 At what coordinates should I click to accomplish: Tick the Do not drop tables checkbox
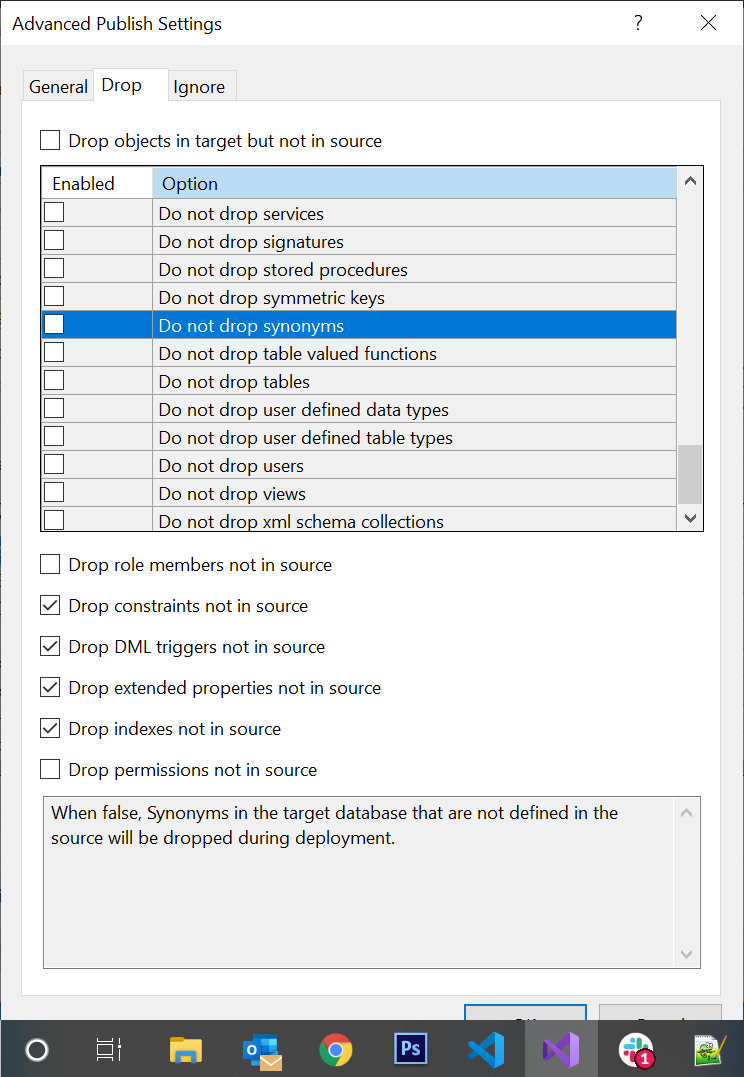[x=54, y=381]
